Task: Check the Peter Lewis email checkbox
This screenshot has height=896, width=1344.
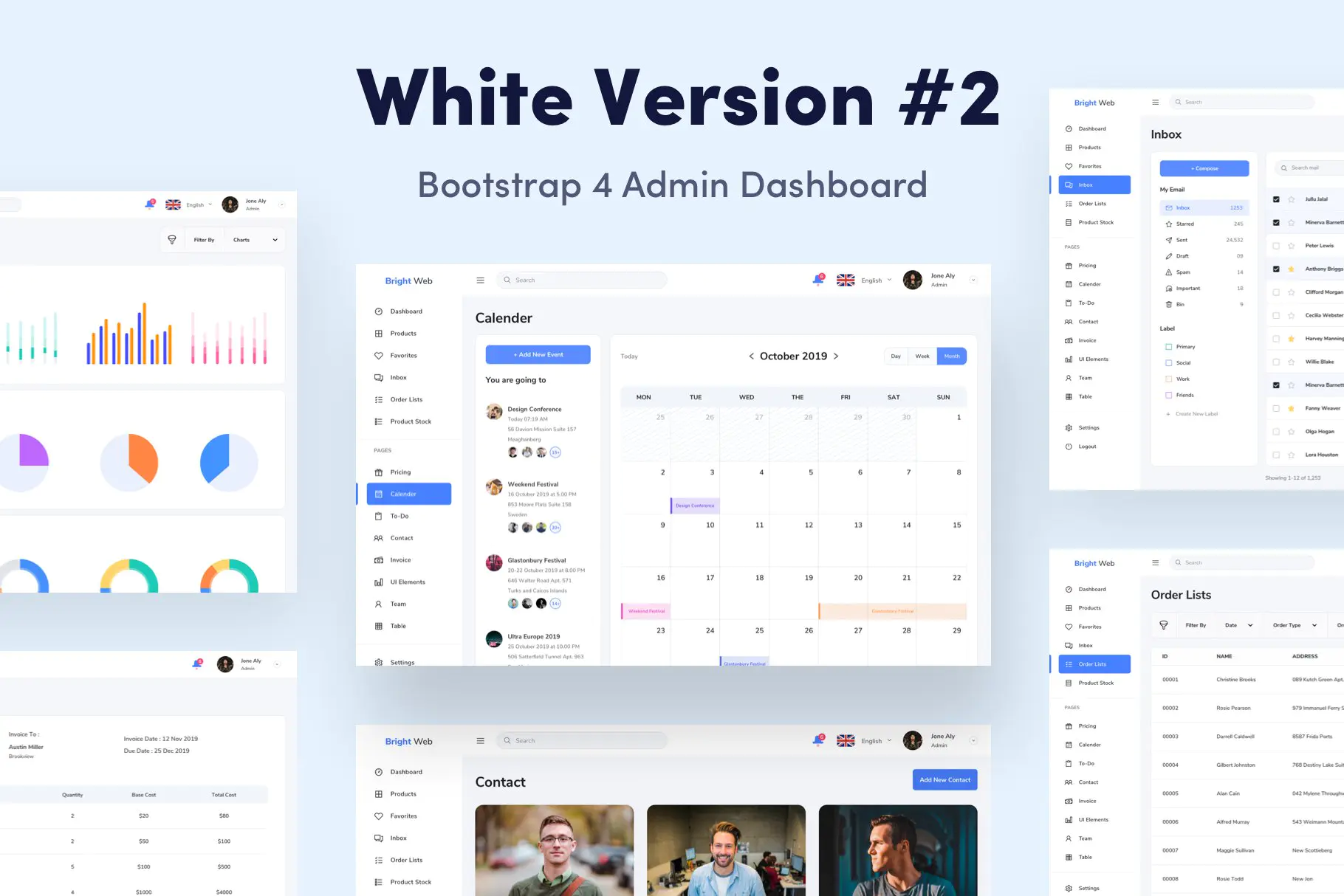Action: point(1276,246)
